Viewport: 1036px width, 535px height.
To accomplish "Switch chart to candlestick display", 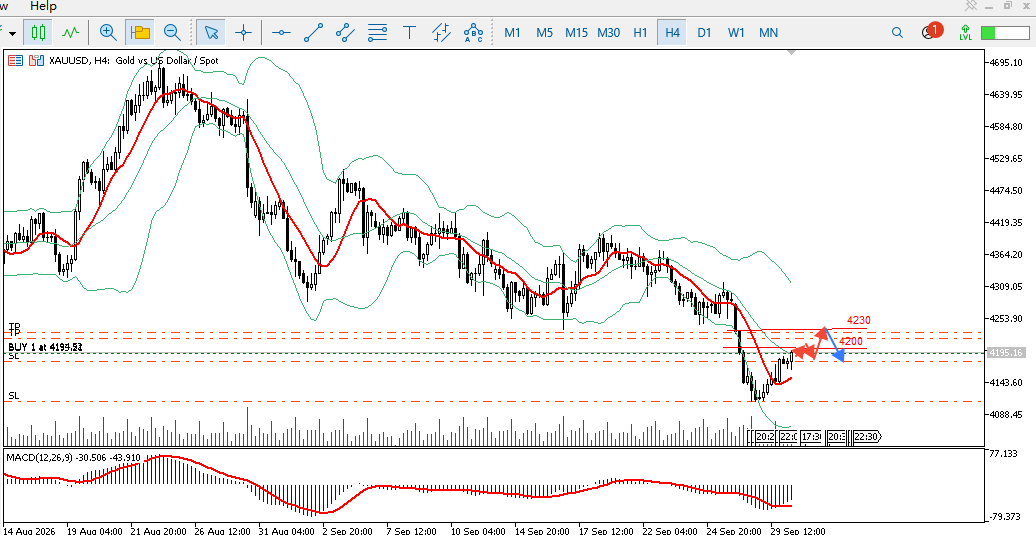I will tap(38, 32).
